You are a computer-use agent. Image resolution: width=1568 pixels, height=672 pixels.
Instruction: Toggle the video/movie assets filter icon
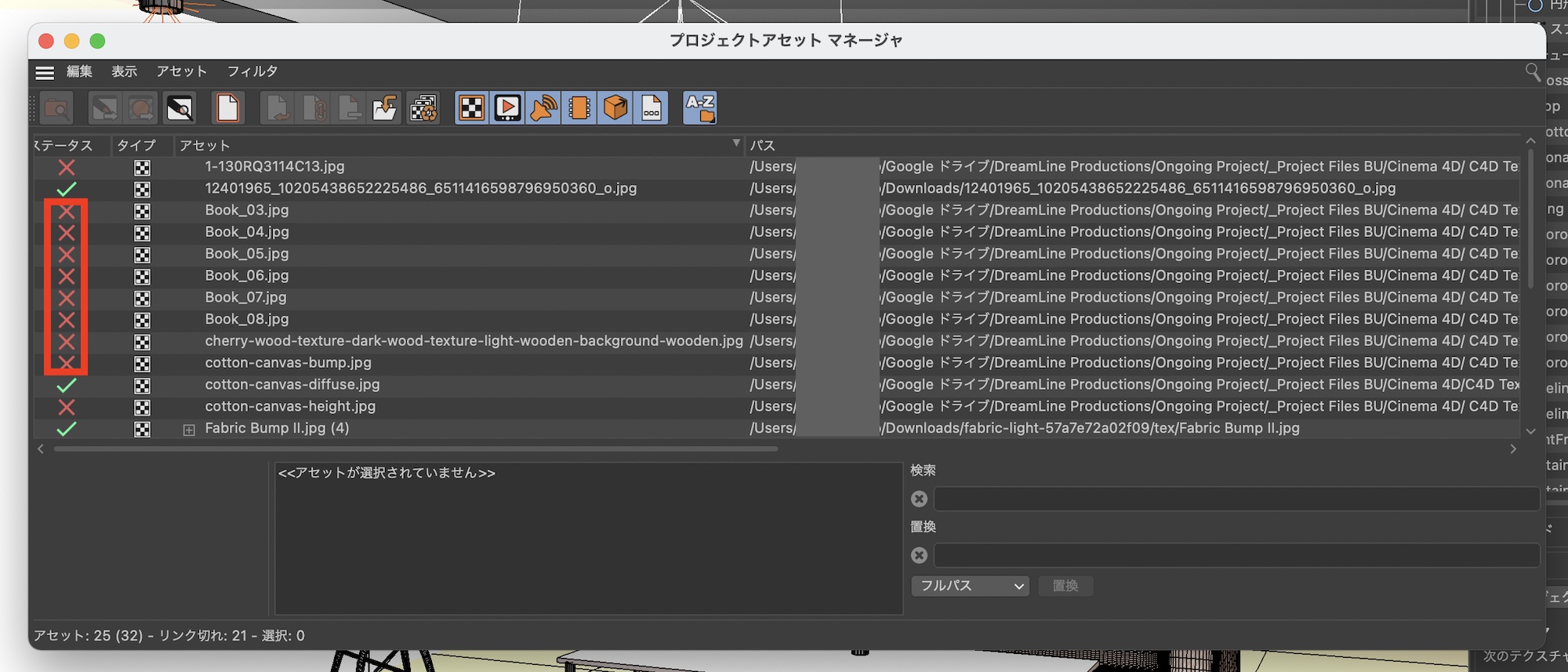507,108
